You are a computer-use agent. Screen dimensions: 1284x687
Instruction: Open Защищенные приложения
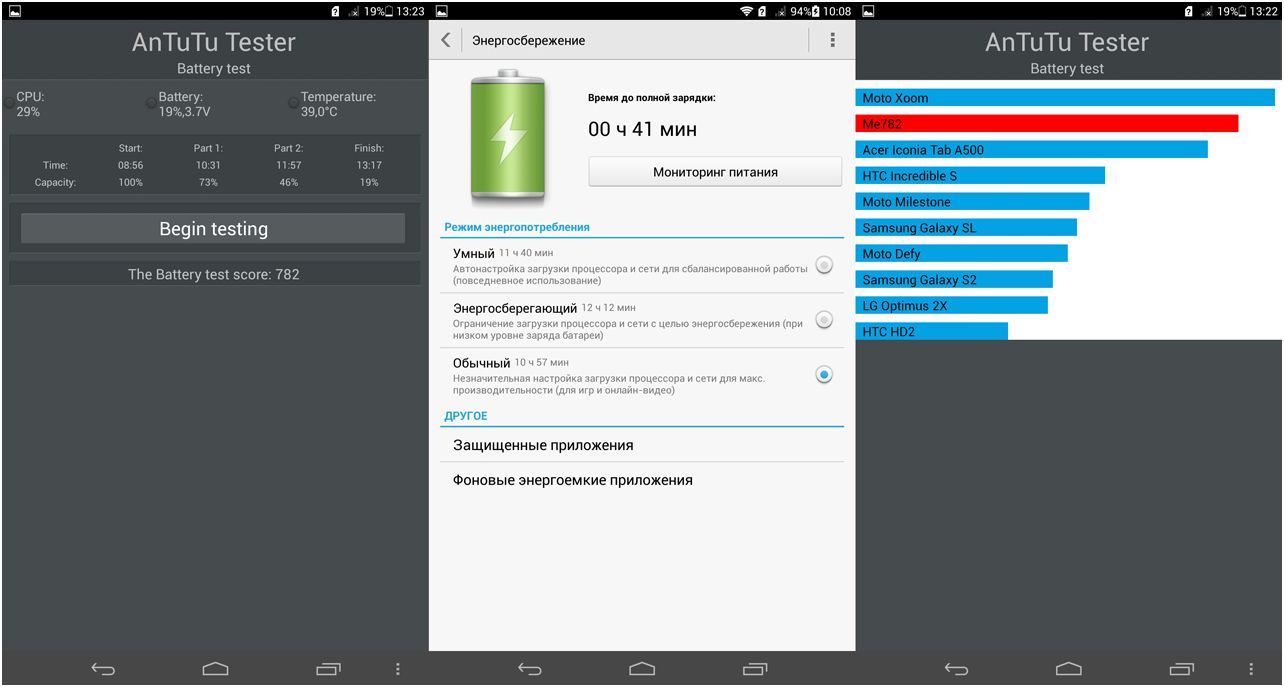point(546,444)
